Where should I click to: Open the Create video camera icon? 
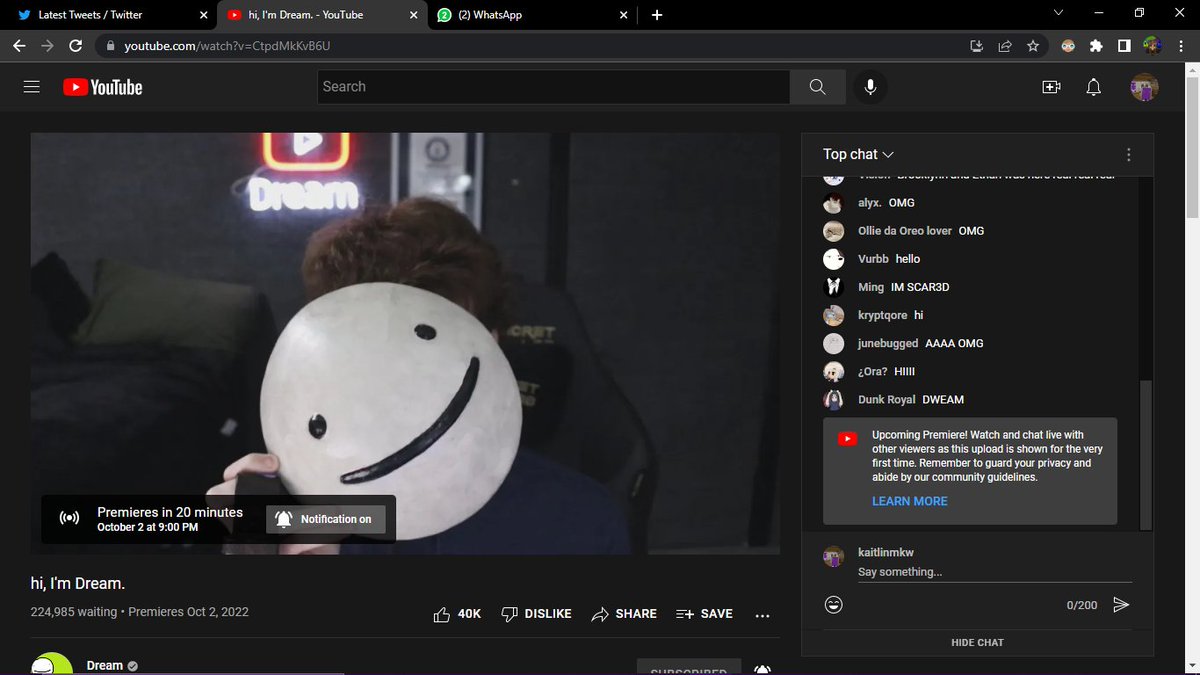tap(1051, 87)
